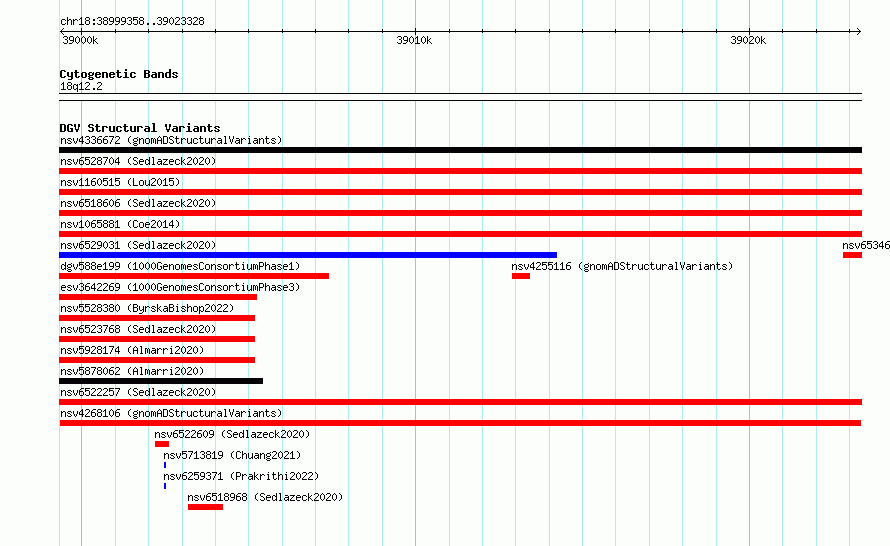Open variant dgv588e199 1000Genomes Phase1 label
Viewport: 890px width, 546px height.
tap(180, 266)
